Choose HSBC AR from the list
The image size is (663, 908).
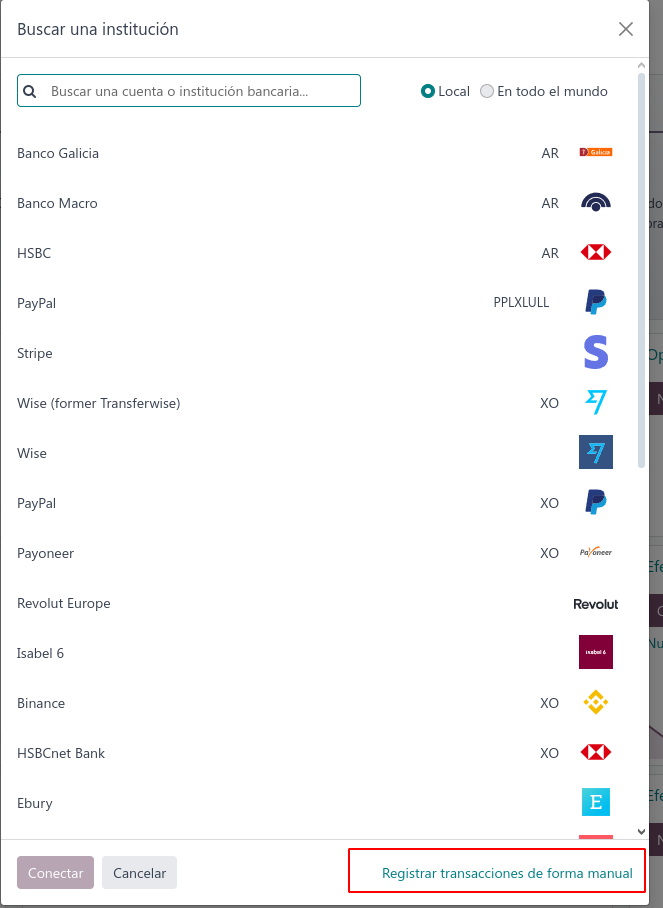click(315, 252)
